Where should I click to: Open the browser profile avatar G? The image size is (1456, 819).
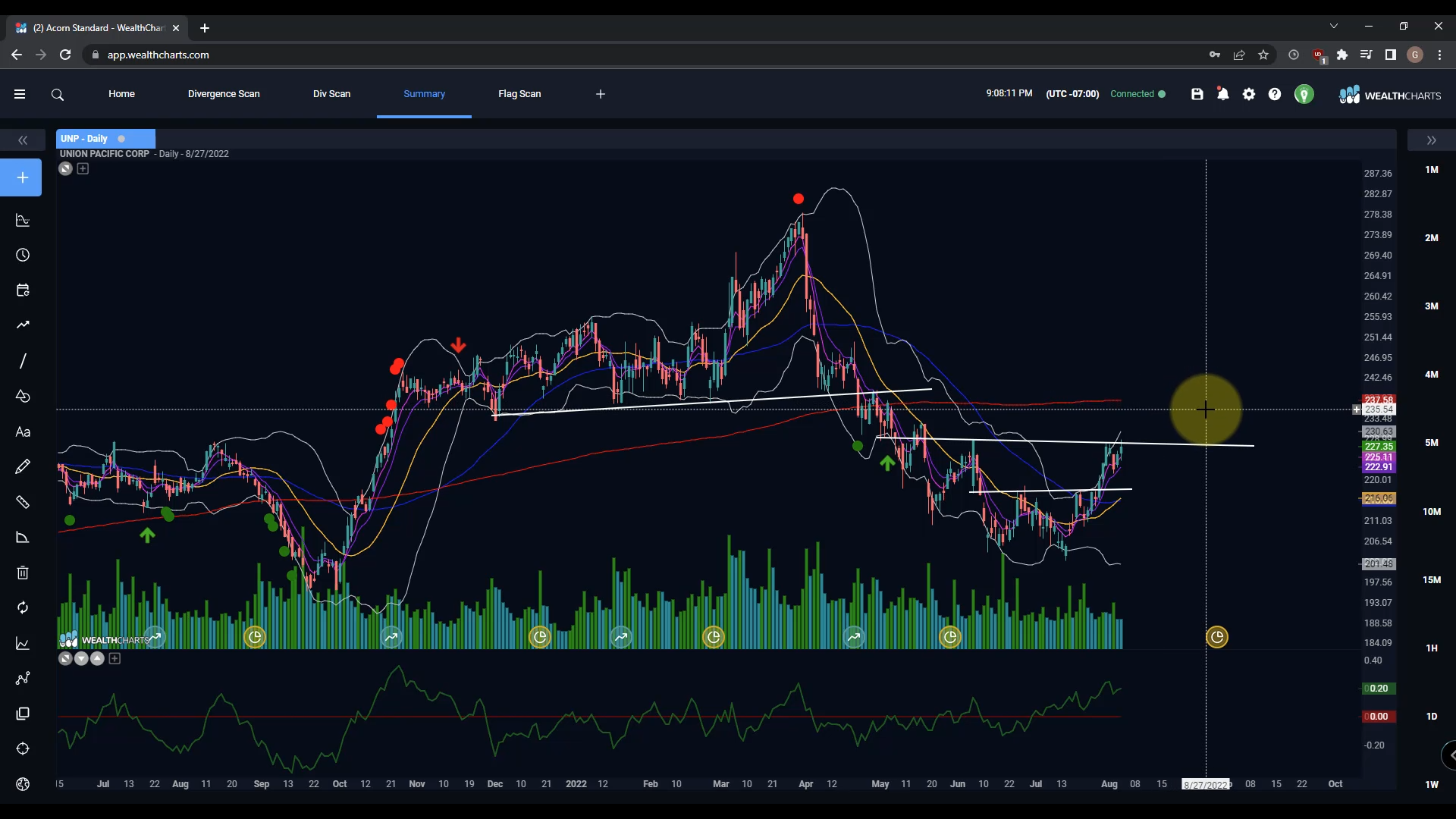tap(1415, 55)
